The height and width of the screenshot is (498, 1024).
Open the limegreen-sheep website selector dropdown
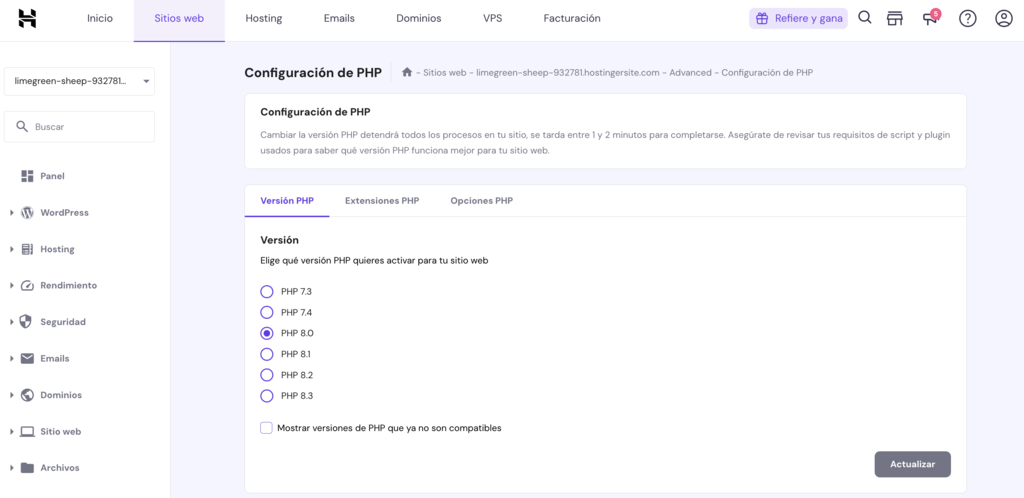(80, 81)
